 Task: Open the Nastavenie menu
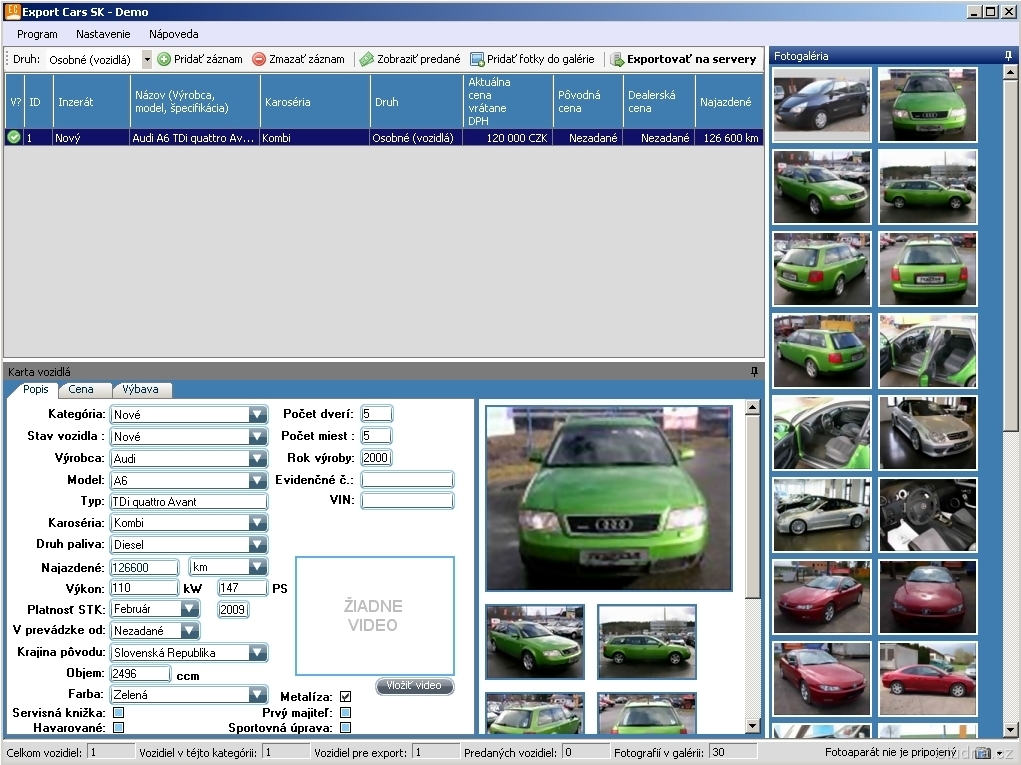(103, 34)
